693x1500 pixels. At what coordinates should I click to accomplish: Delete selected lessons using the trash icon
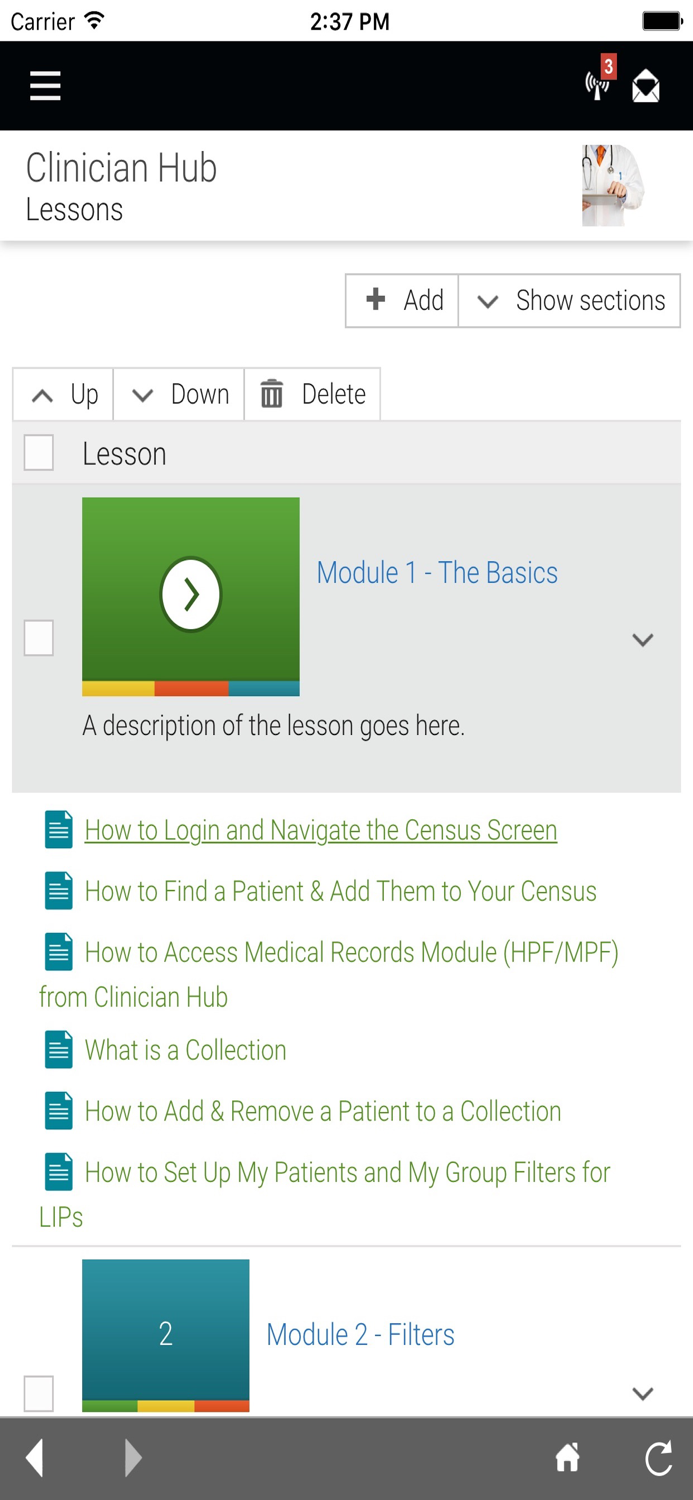tap(313, 394)
